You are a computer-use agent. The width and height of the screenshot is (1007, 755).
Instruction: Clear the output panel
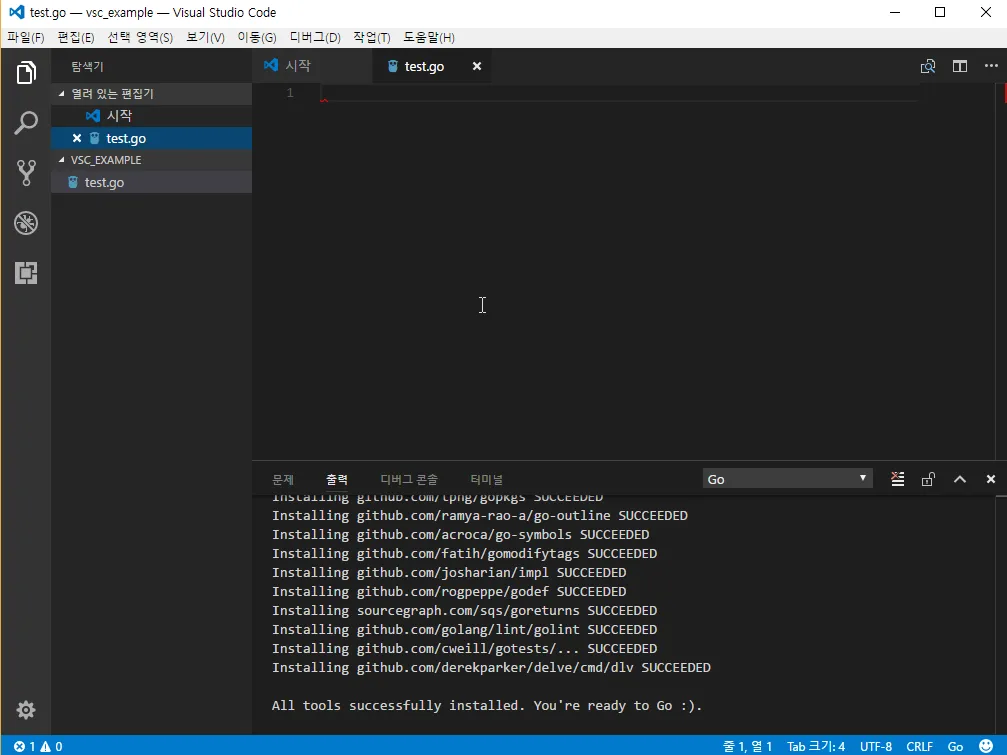[897, 479]
